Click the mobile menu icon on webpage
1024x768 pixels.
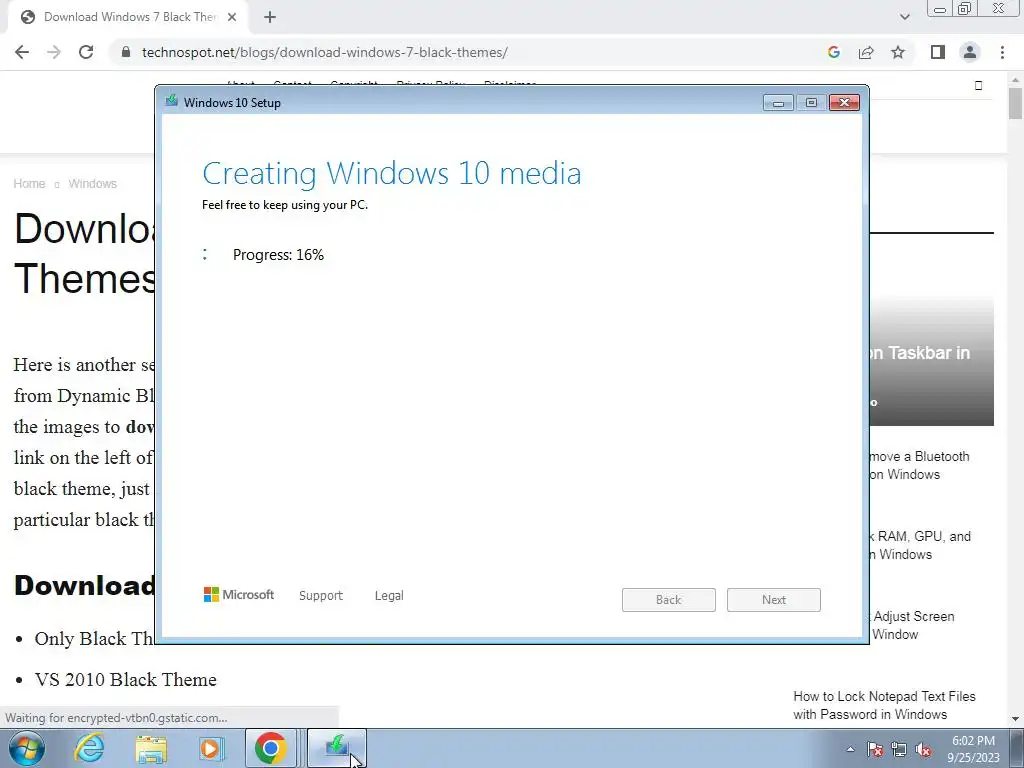pyautogui.click(x=978, y=86)
